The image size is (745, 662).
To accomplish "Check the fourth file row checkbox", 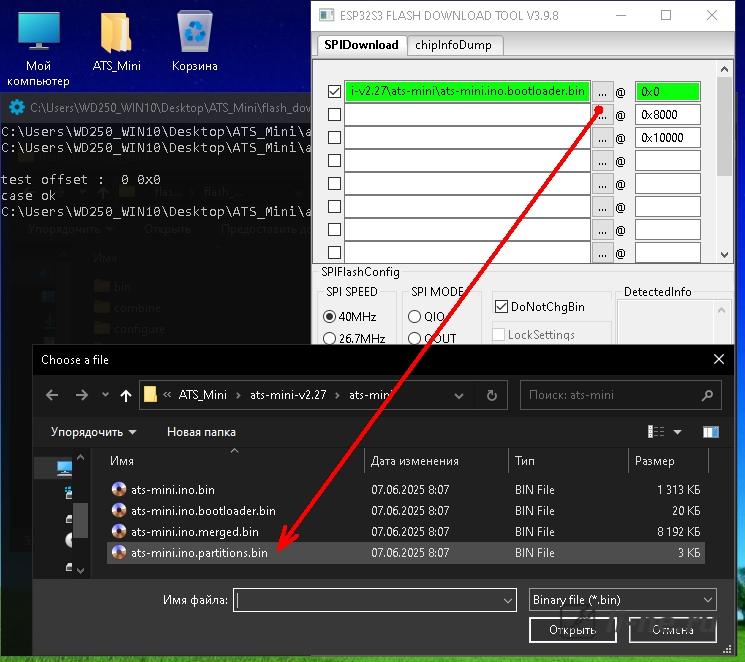I will click(x=334, y=161).
